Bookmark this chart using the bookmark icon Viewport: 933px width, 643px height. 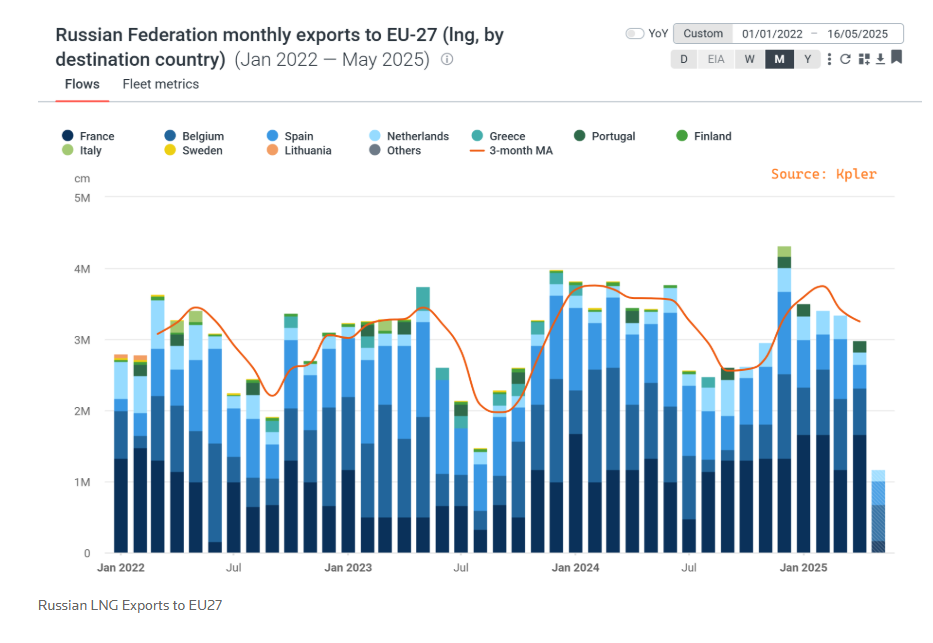tap(897, 58)
